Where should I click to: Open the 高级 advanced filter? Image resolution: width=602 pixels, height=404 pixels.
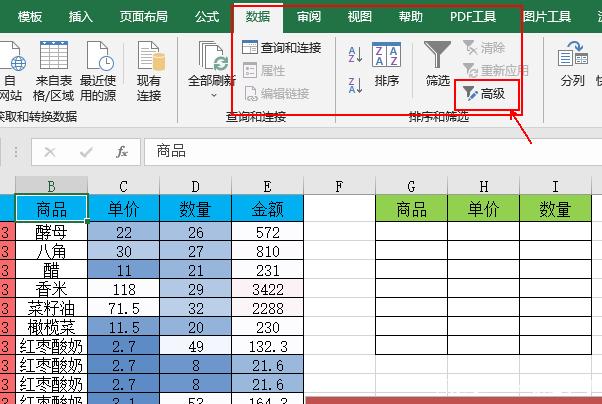point(484,94)
